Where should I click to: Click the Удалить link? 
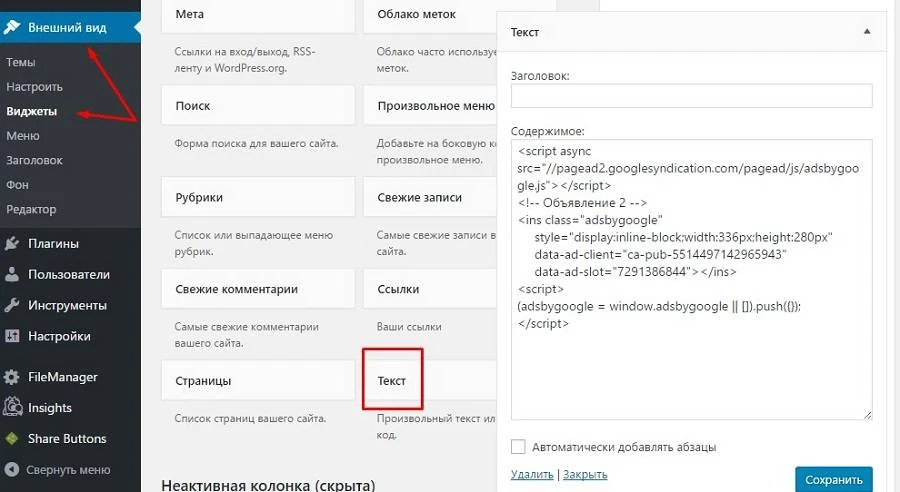click(x=532, y=474)
